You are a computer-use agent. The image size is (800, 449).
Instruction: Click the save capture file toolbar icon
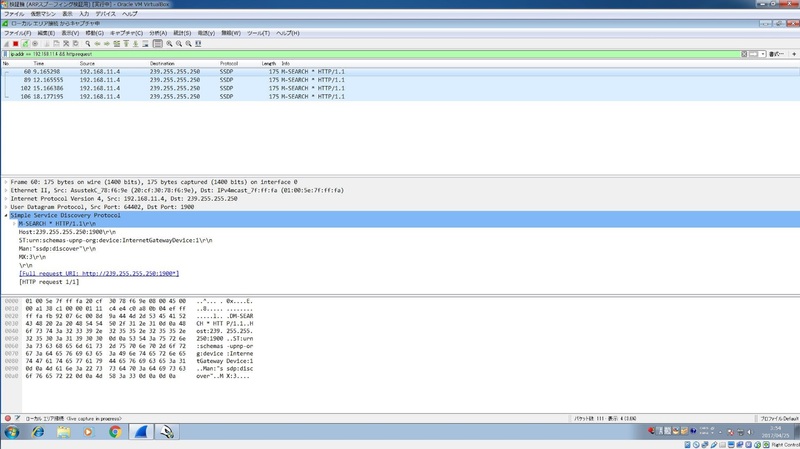(56, 44)
